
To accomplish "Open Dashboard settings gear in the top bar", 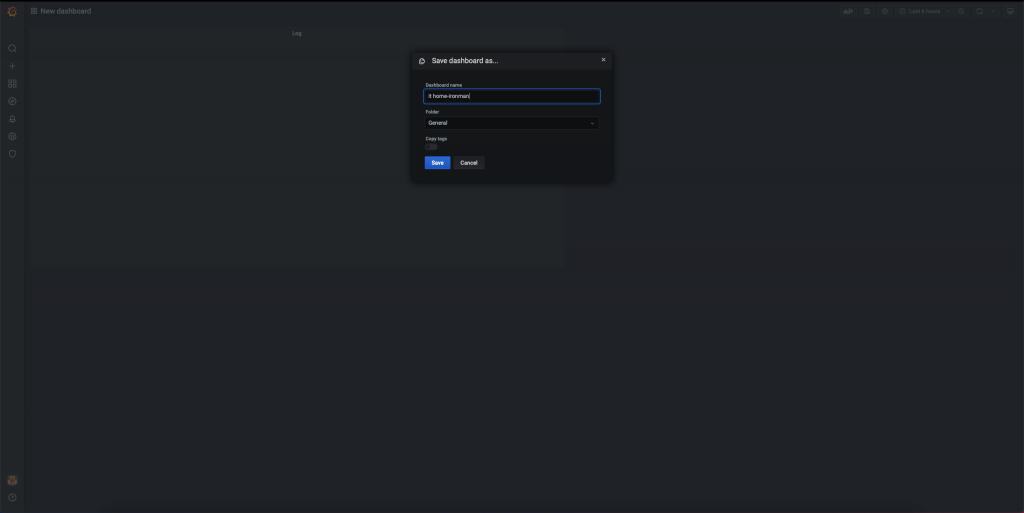I will (885, 11).
